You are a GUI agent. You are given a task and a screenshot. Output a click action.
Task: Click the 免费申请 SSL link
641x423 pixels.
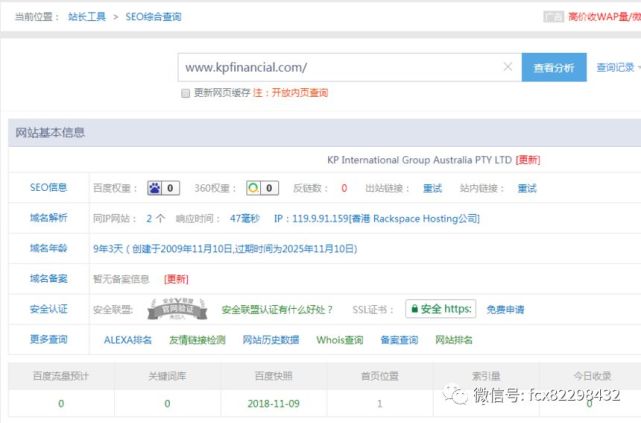(505, 310)
